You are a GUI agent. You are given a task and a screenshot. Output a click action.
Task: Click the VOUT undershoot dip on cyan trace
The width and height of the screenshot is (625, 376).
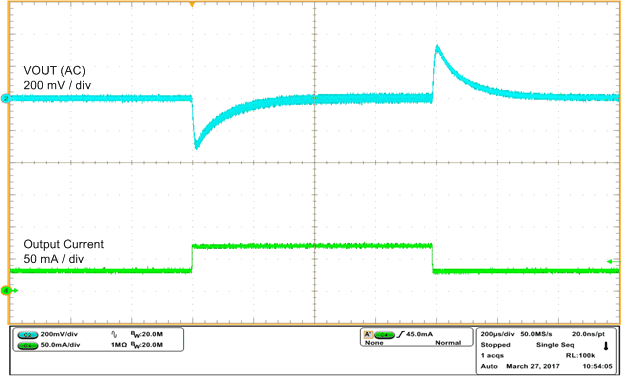click(x=197, y=146)
